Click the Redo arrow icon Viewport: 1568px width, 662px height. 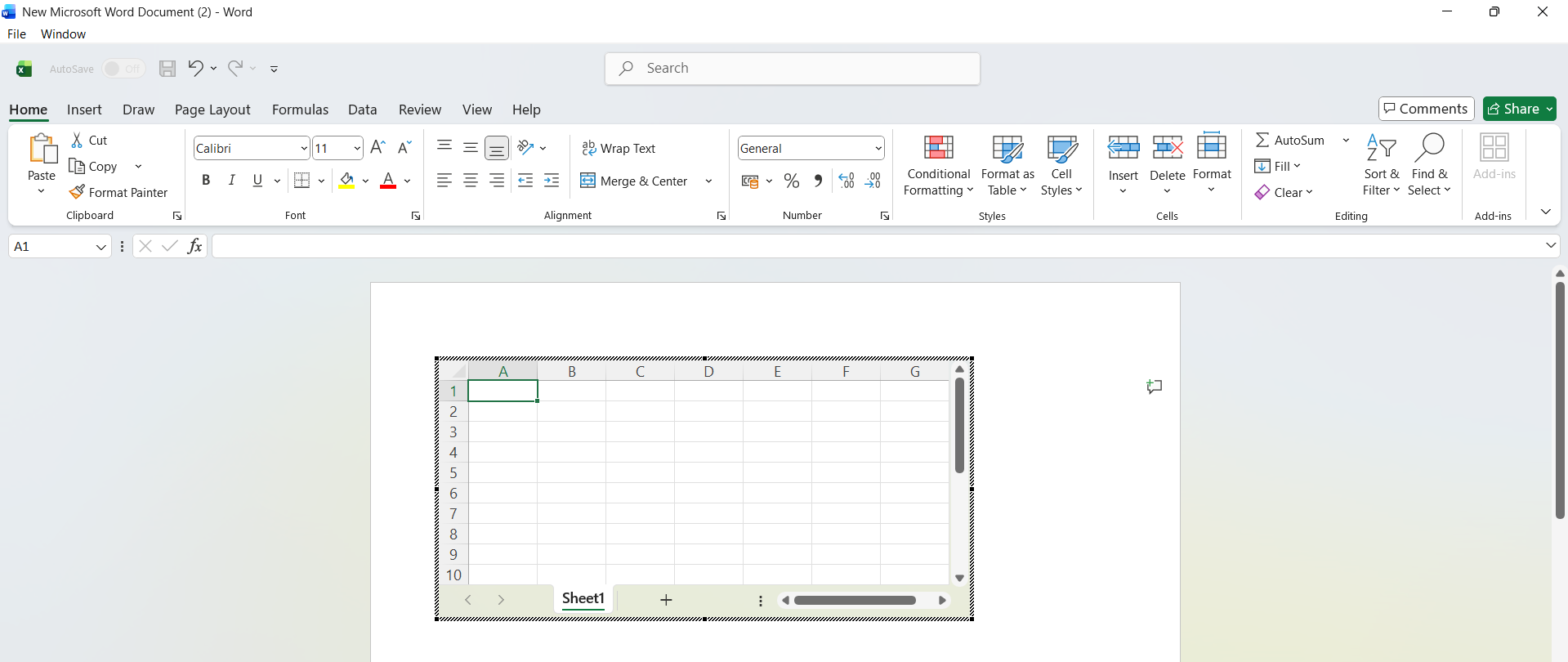235,68
